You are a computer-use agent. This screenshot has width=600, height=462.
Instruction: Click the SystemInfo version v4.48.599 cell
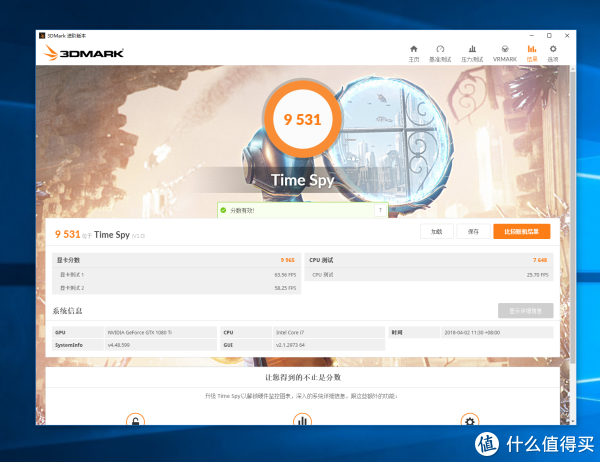(161, 345)
